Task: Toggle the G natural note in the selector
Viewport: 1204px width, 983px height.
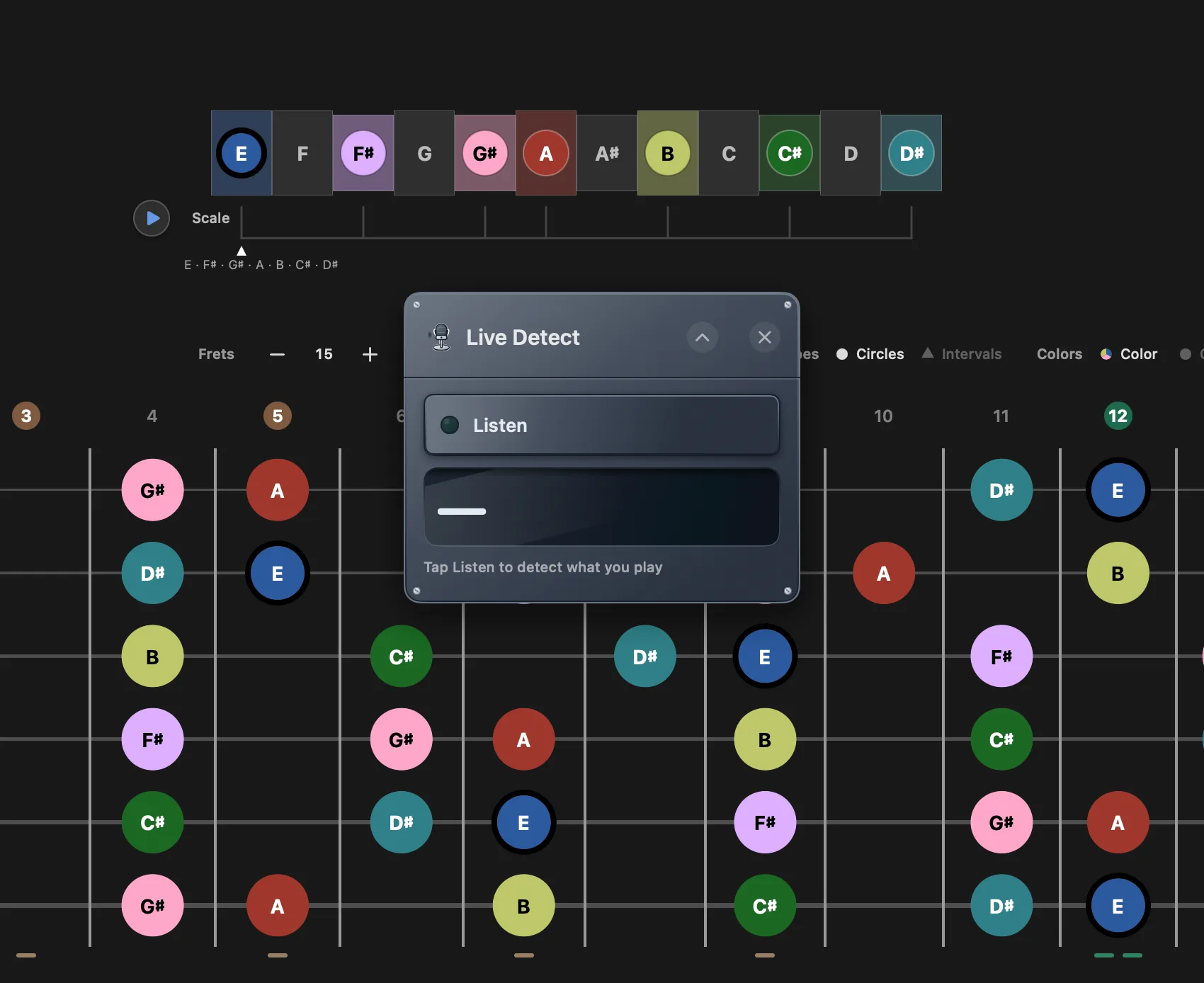Action: point(424,153)
